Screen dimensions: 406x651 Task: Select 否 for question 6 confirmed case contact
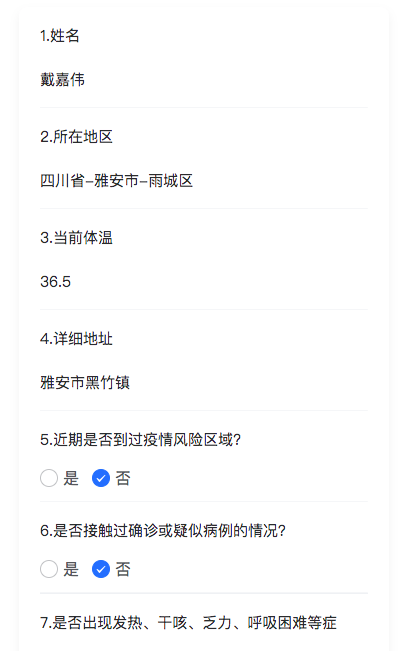tap(101, 569)
